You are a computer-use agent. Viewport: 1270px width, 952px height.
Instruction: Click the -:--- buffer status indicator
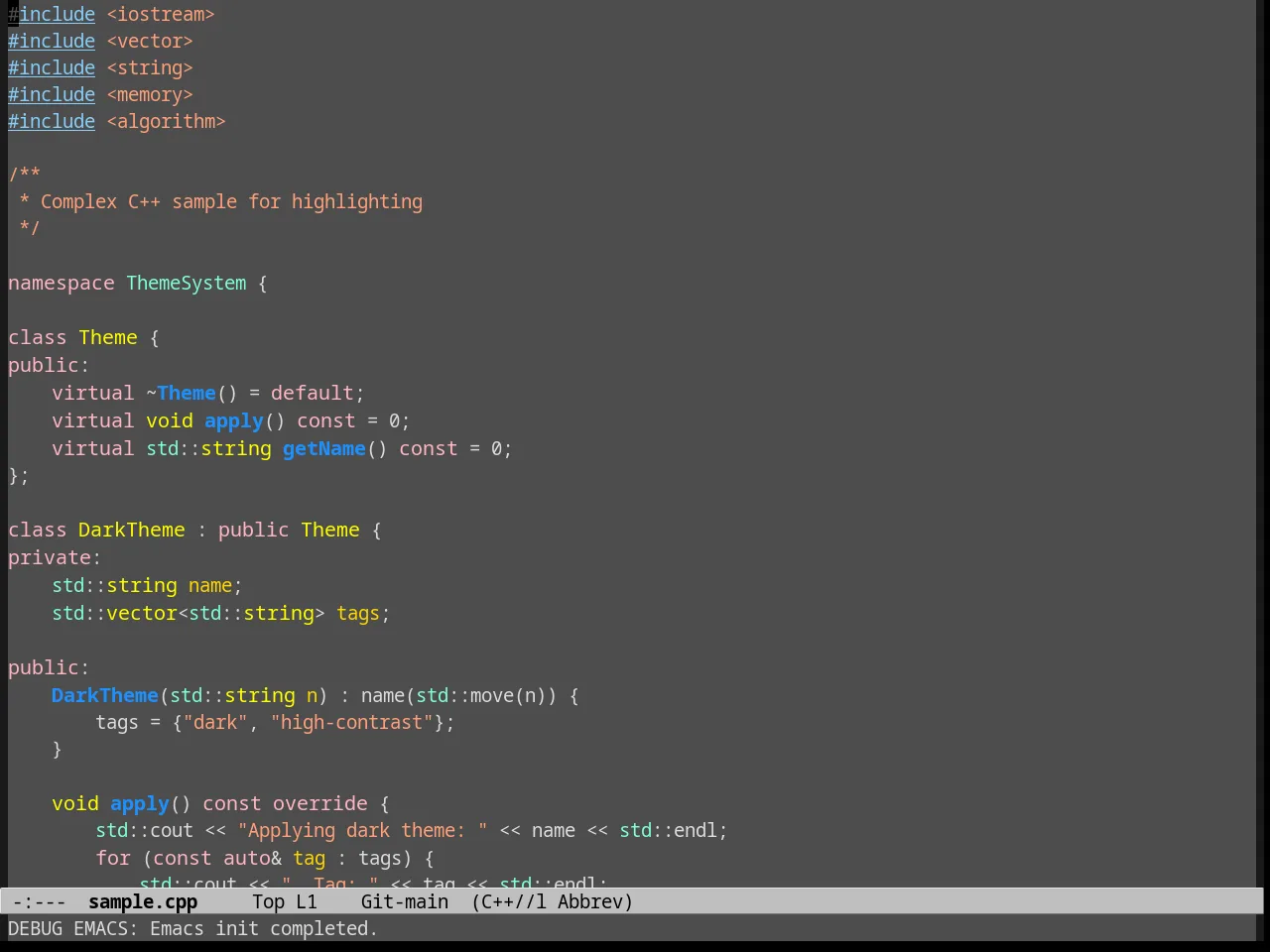pos(40,902)
